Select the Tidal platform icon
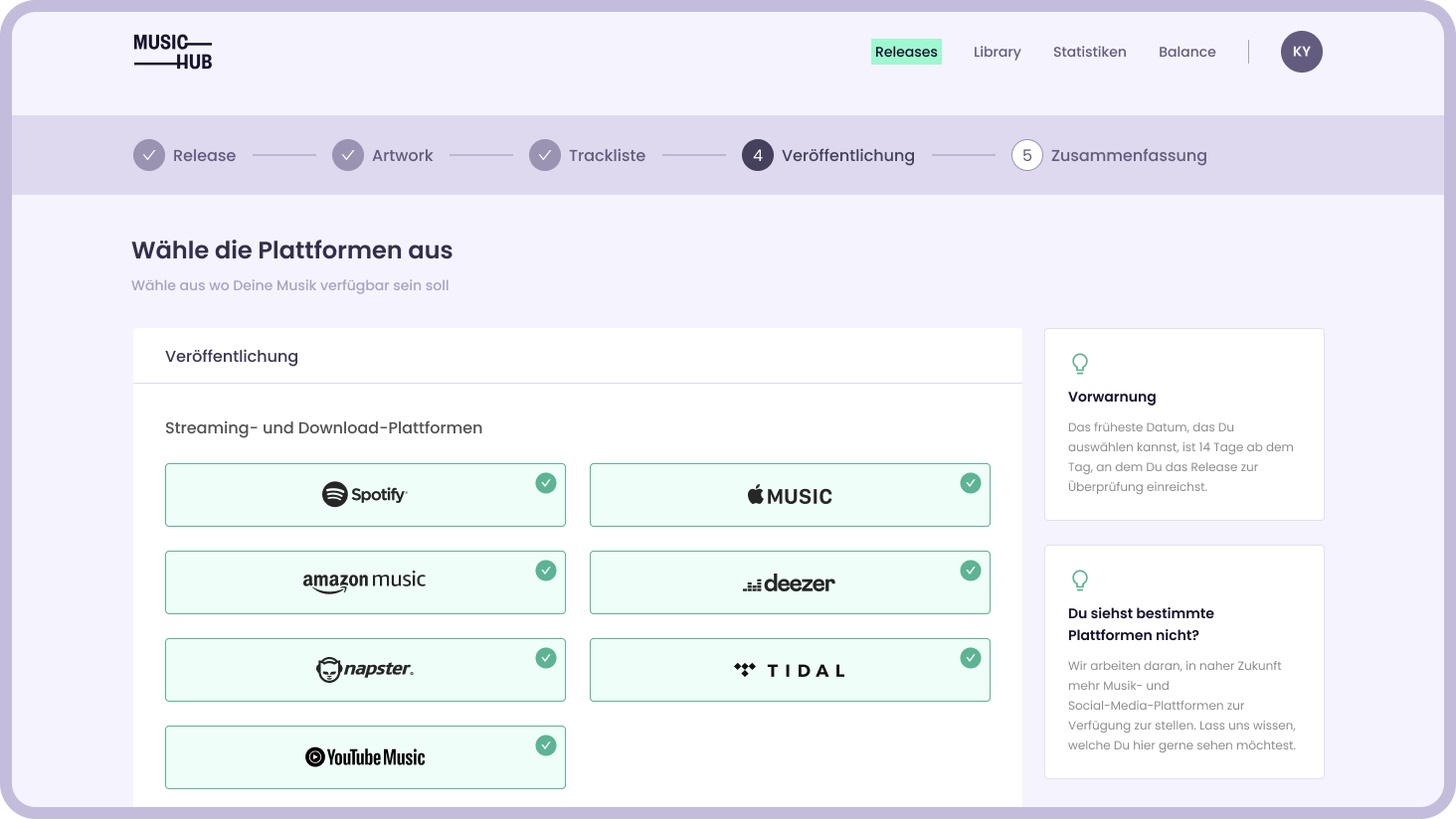Screen dimensions: 1456x819 [790, 669]
